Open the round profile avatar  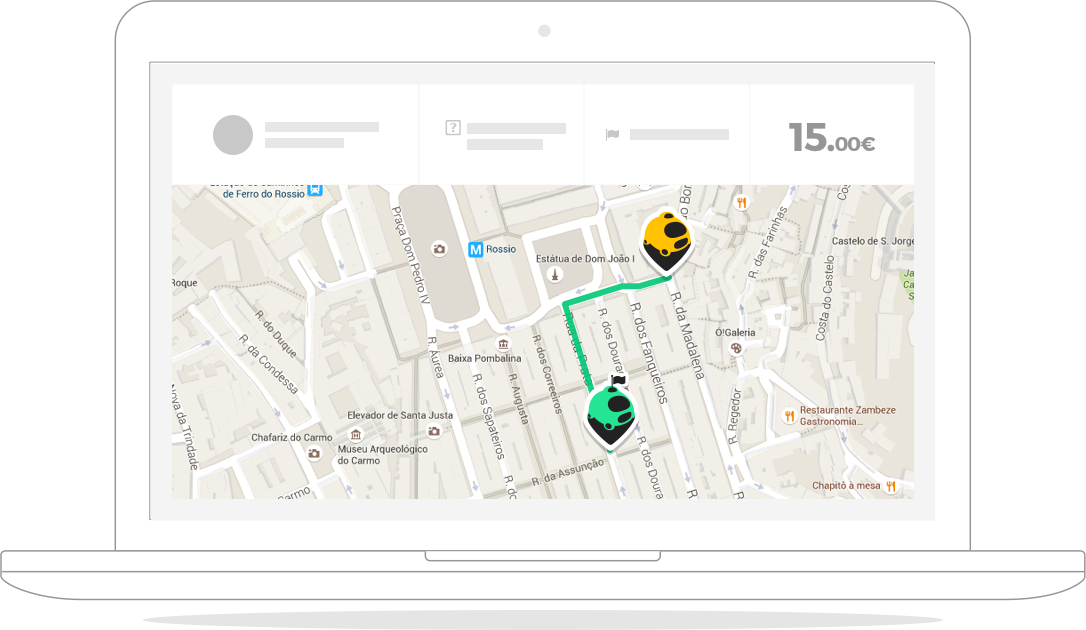click(x=233, y=135)
